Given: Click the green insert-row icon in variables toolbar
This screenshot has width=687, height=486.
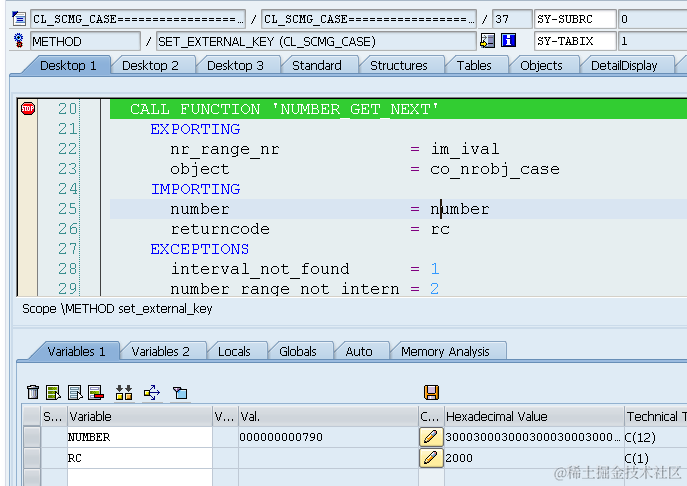Looking at the screenshot, I should [53, 392].
